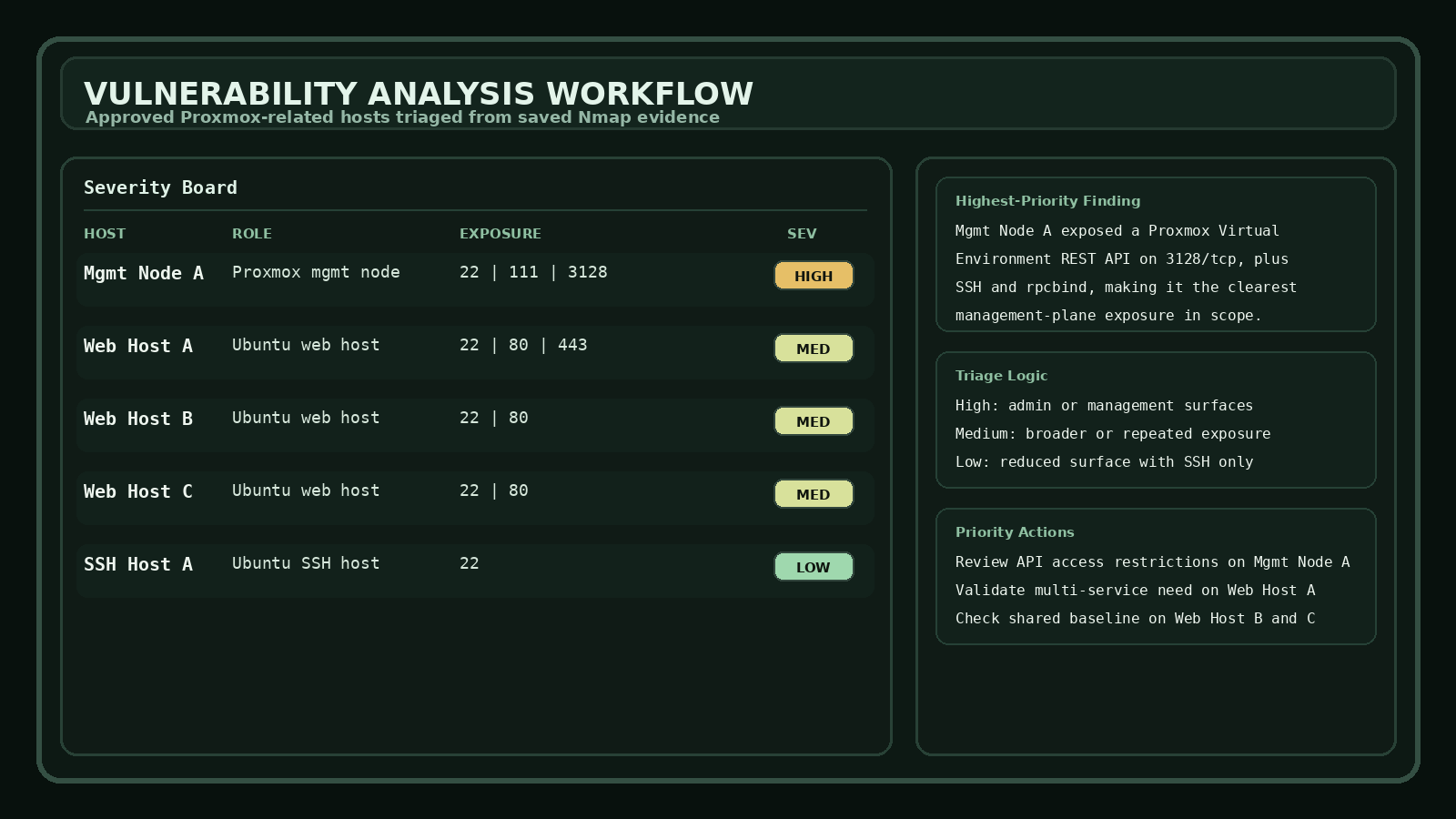1456x819 pixels.
Task: Click the ROLE column header
Action: pyautogui.click(x=252, y=234)
